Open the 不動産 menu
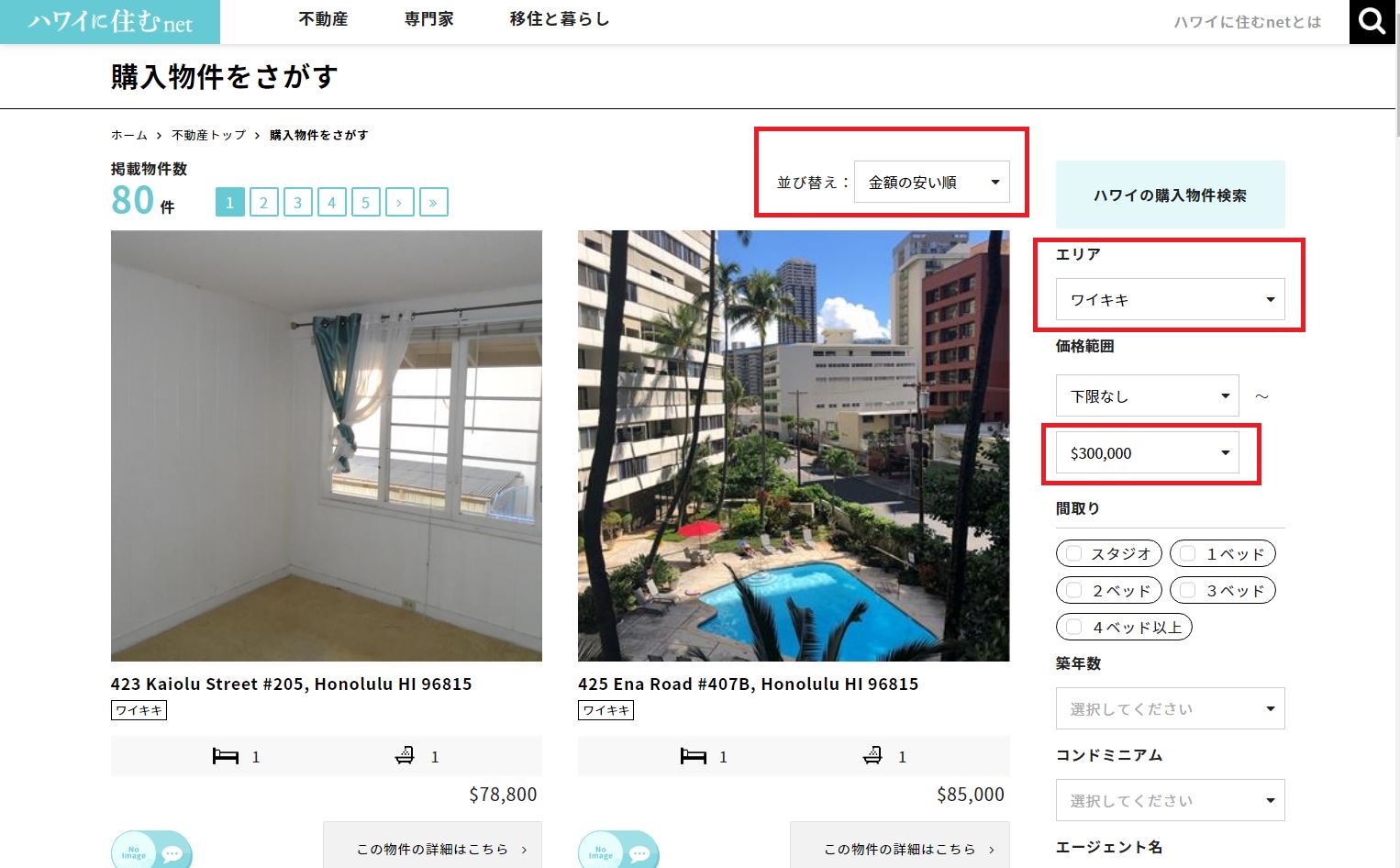Viewport: 1400px width, 868px height. click(323, 19)
